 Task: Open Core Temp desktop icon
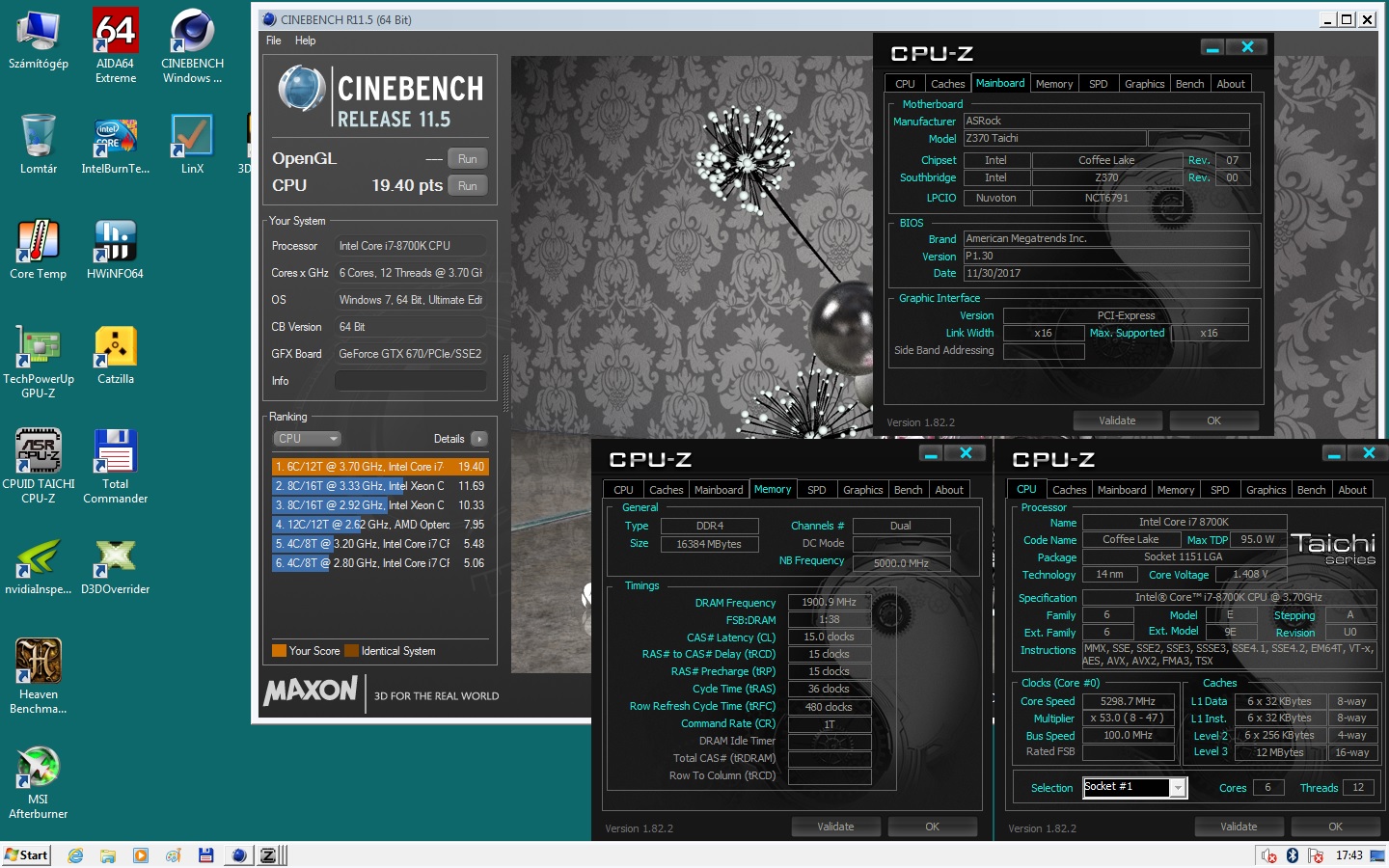(x=39, y=250)
